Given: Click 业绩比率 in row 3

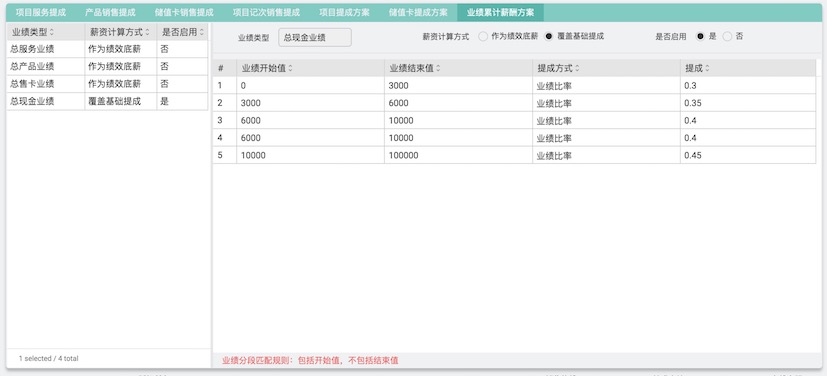Looking at the screenshot, I should coord(607,121).
